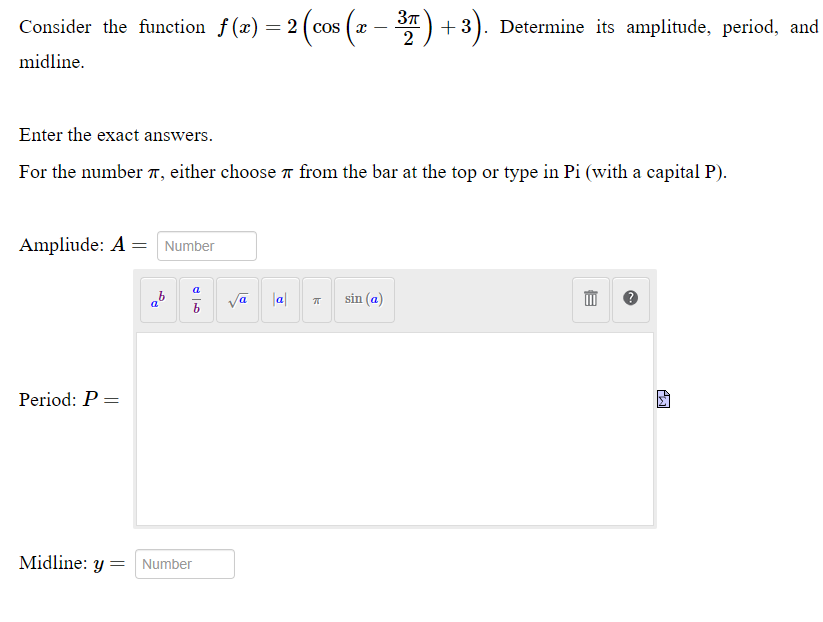Click the Midline Number input field
This screenshot has height=622, width=823.
(x=184, y=563)
